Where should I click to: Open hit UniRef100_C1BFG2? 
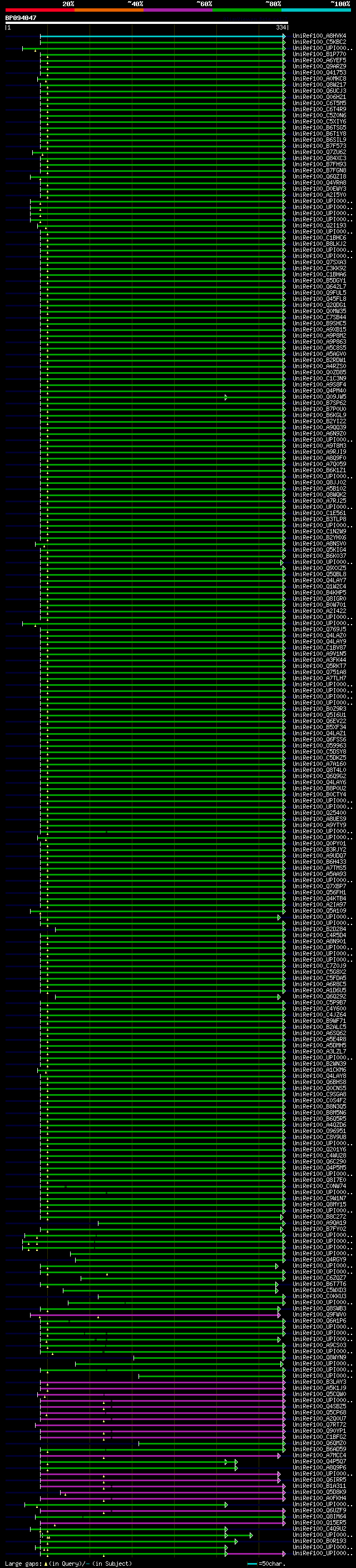[x=319, y=1437]
